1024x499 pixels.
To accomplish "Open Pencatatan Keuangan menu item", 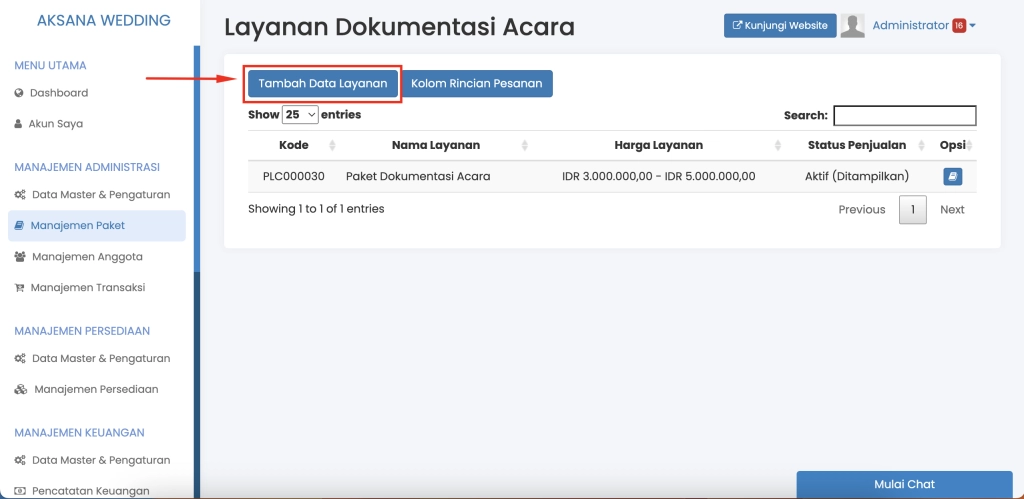I will click(x=91, y=491).
